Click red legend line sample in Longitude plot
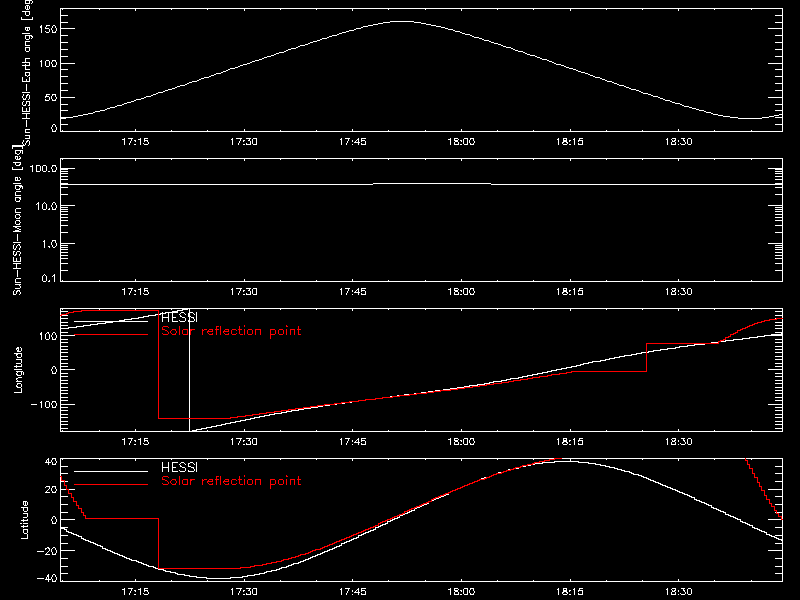The image size is (800, 600). click(111, 335)
